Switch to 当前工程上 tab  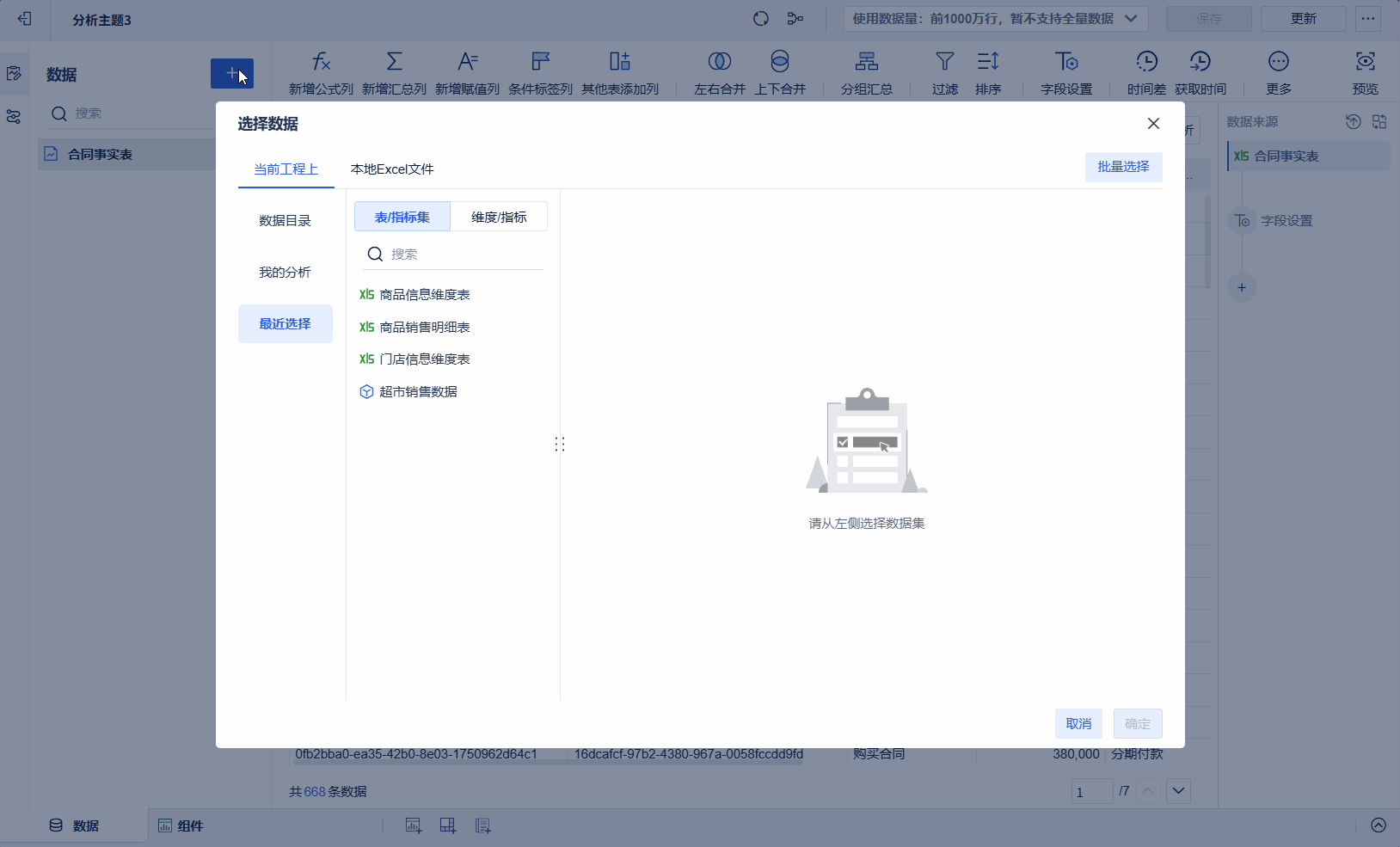coord(286,169)
